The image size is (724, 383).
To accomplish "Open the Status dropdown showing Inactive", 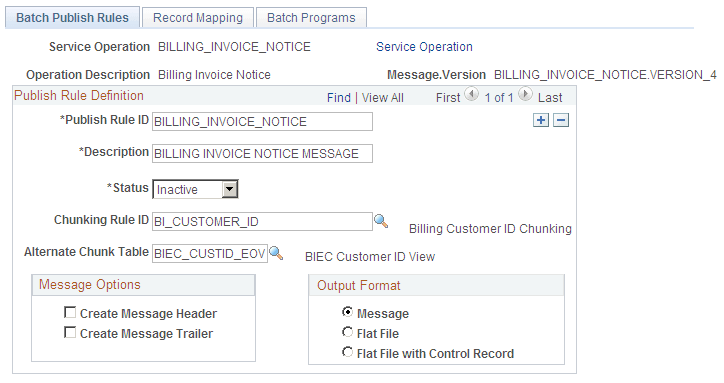I will point(195,189).
